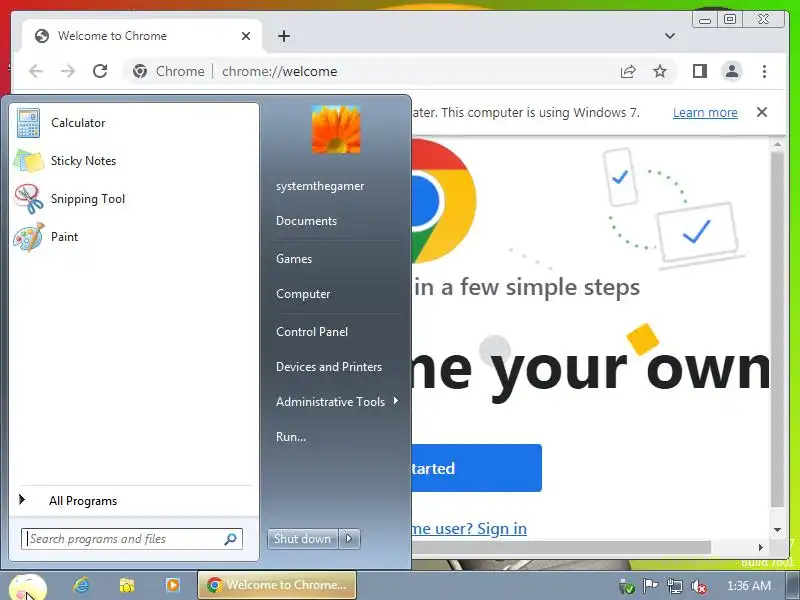Open network tray icon
The height and width of the screenshot is (600, 800).
[x=675, y=586]
